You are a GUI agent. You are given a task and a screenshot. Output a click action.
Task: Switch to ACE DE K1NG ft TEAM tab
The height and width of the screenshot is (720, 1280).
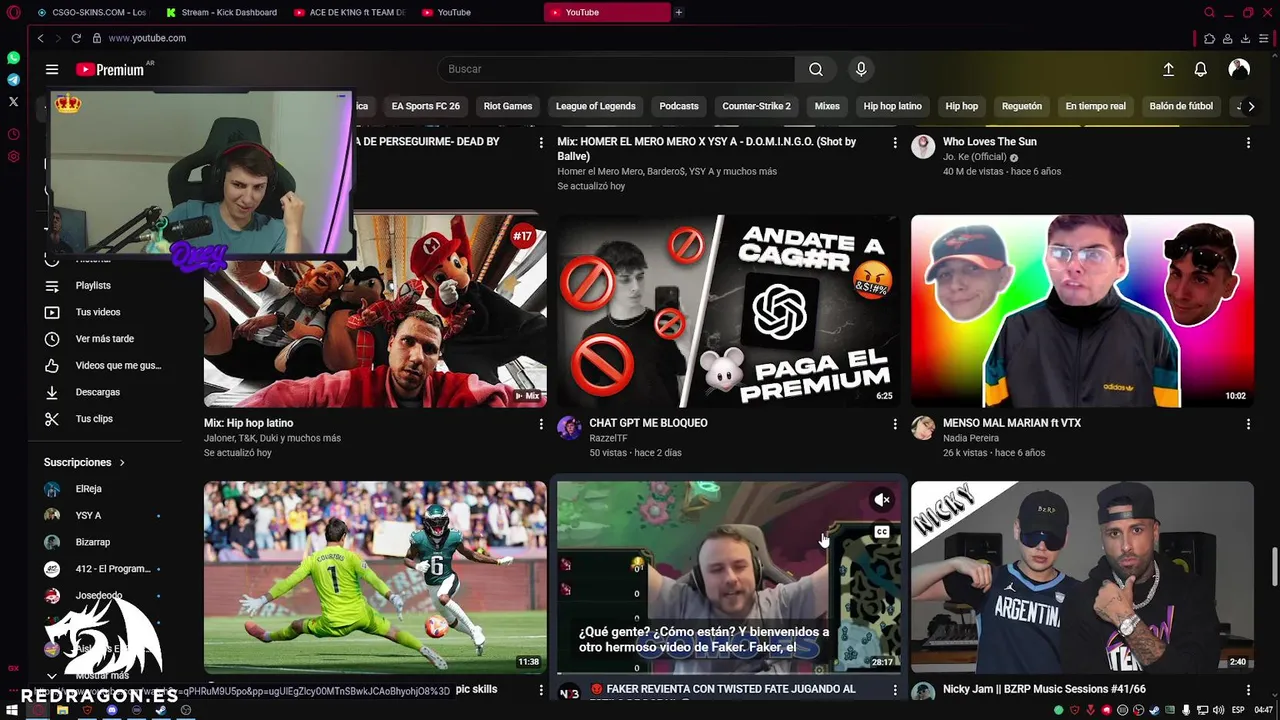pos(350,12)
